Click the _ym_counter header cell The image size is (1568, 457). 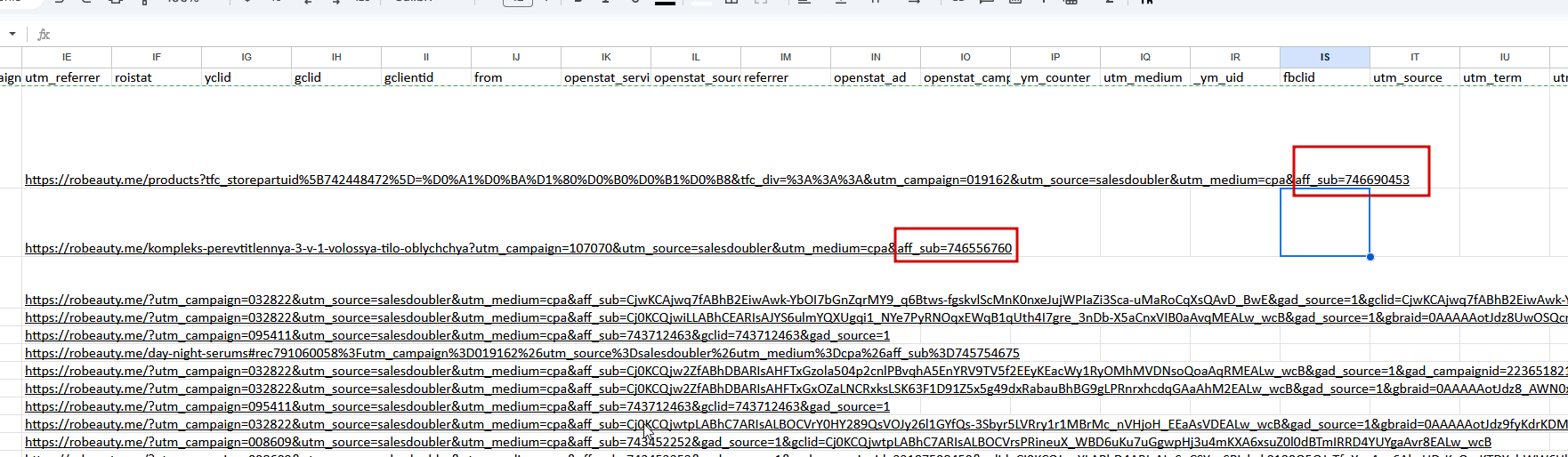click(1055, 77)
